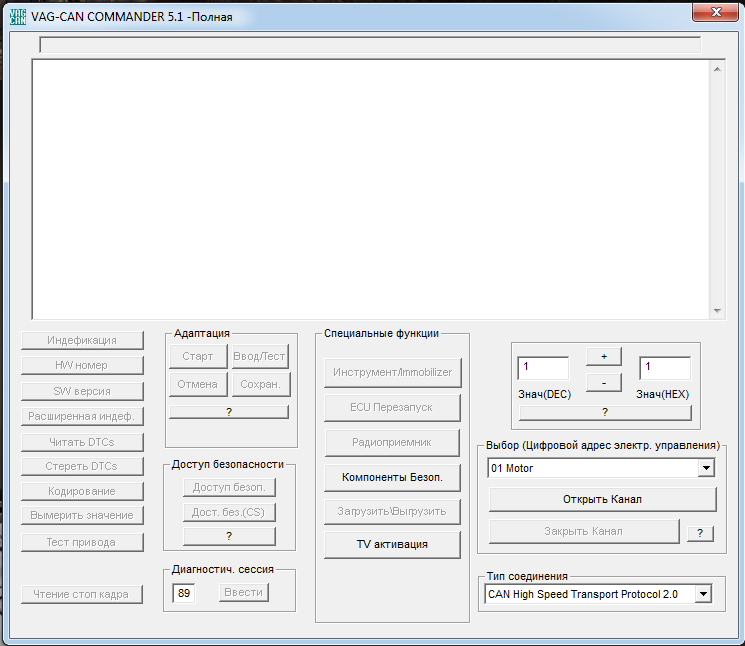Click the Ввести session button
The height and width of the screenshot is (646, 745).
[244, 593]
